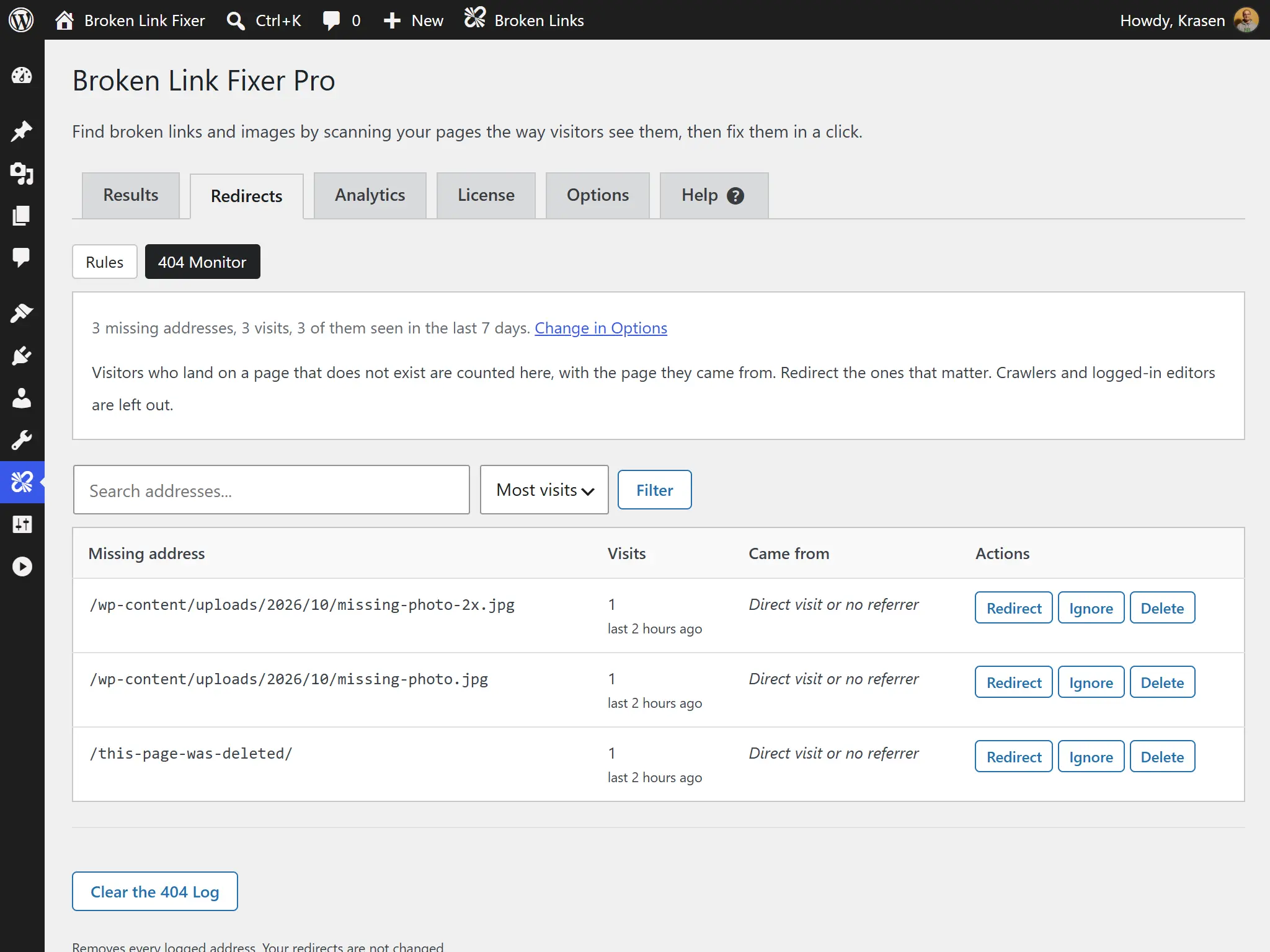Open the WordPress logo menu
The width and height of the screenshot is (1270, 952).
click(22, 20)
